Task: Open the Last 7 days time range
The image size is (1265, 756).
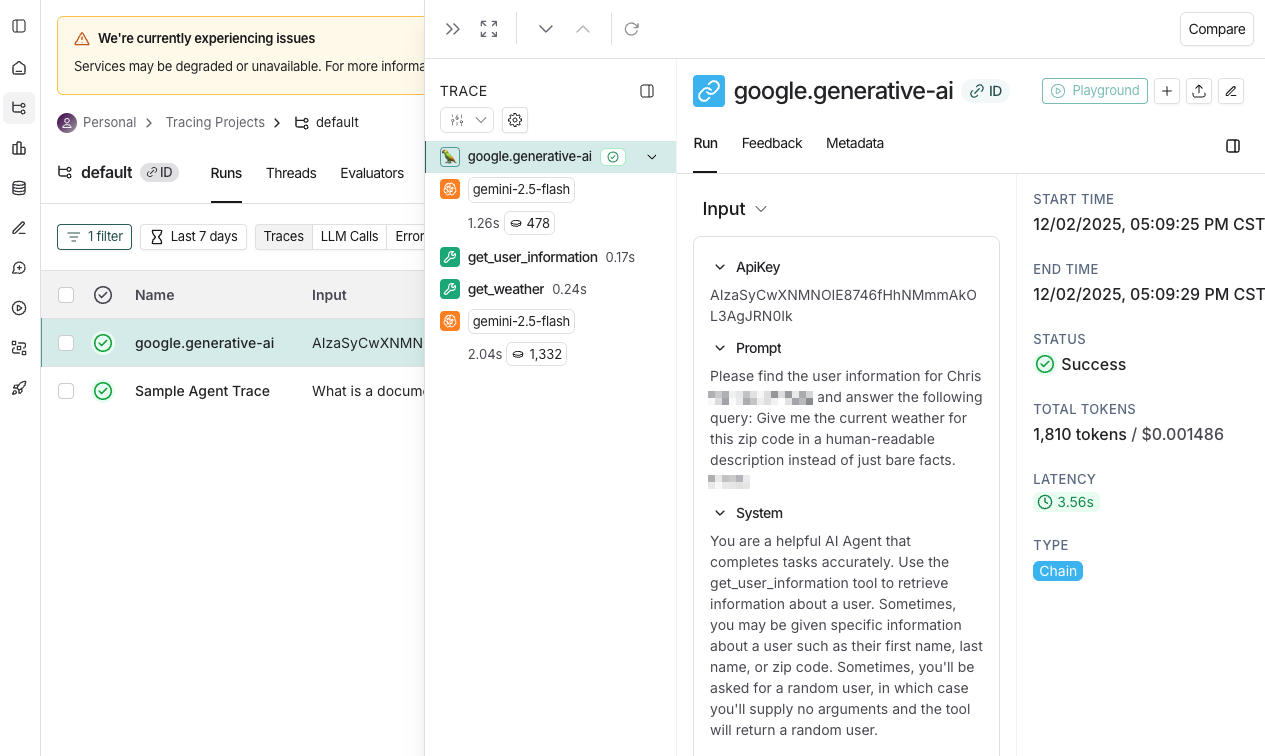Action: coord(193,237)
